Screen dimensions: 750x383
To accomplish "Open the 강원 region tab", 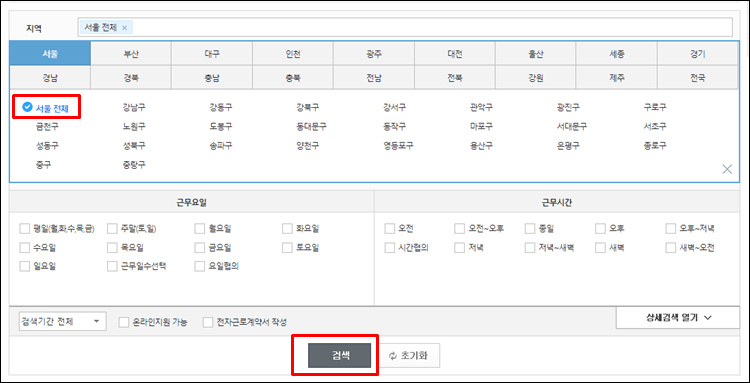I will click(535, 77).
